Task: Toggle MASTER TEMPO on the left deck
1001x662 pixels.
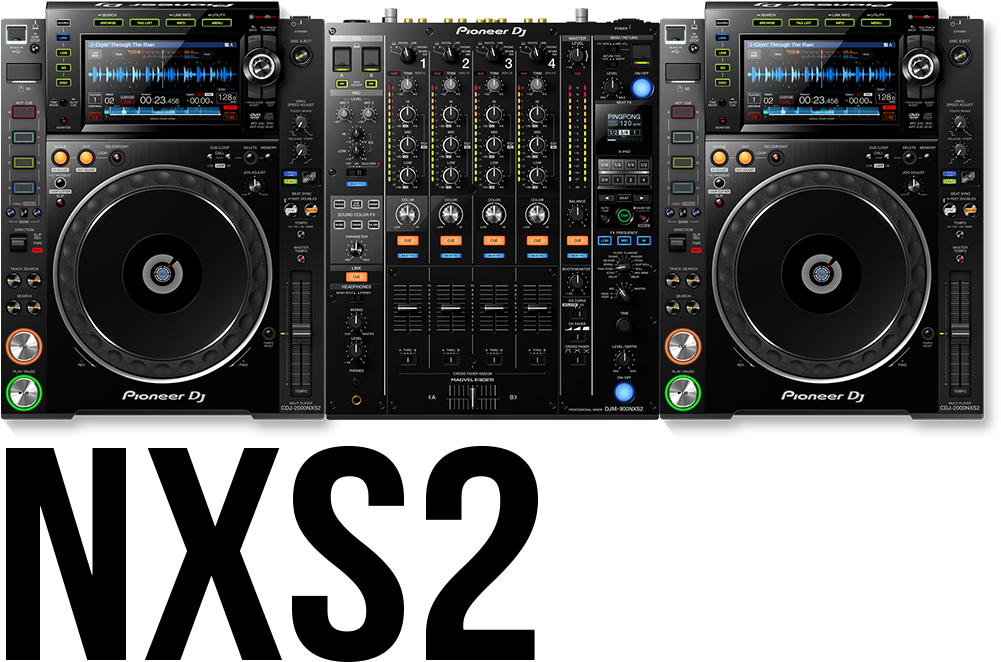Action: click(x=301, y=259)
